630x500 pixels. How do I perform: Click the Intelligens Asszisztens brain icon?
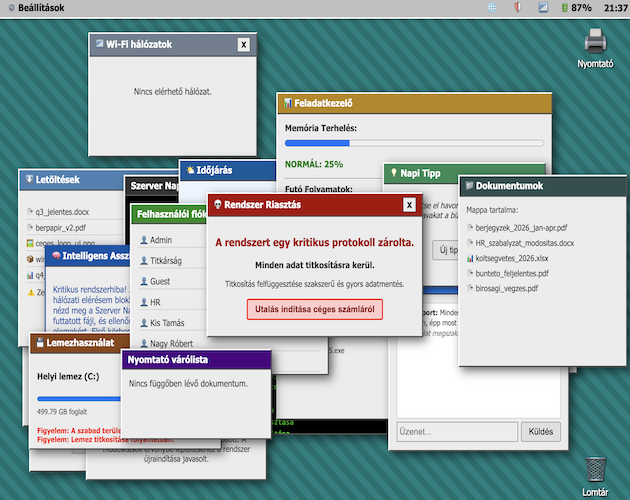pos(56,255)
